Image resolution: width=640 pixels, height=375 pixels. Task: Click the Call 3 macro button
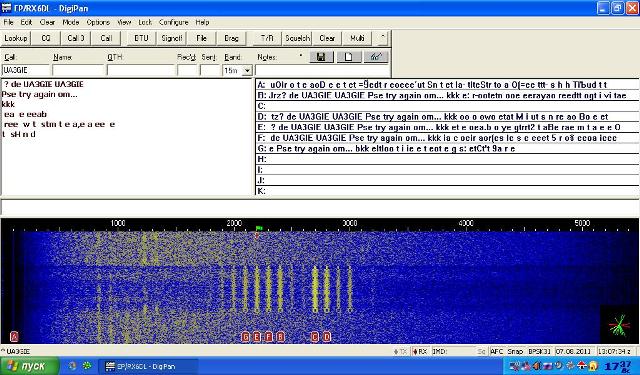[x=76, y=38]
